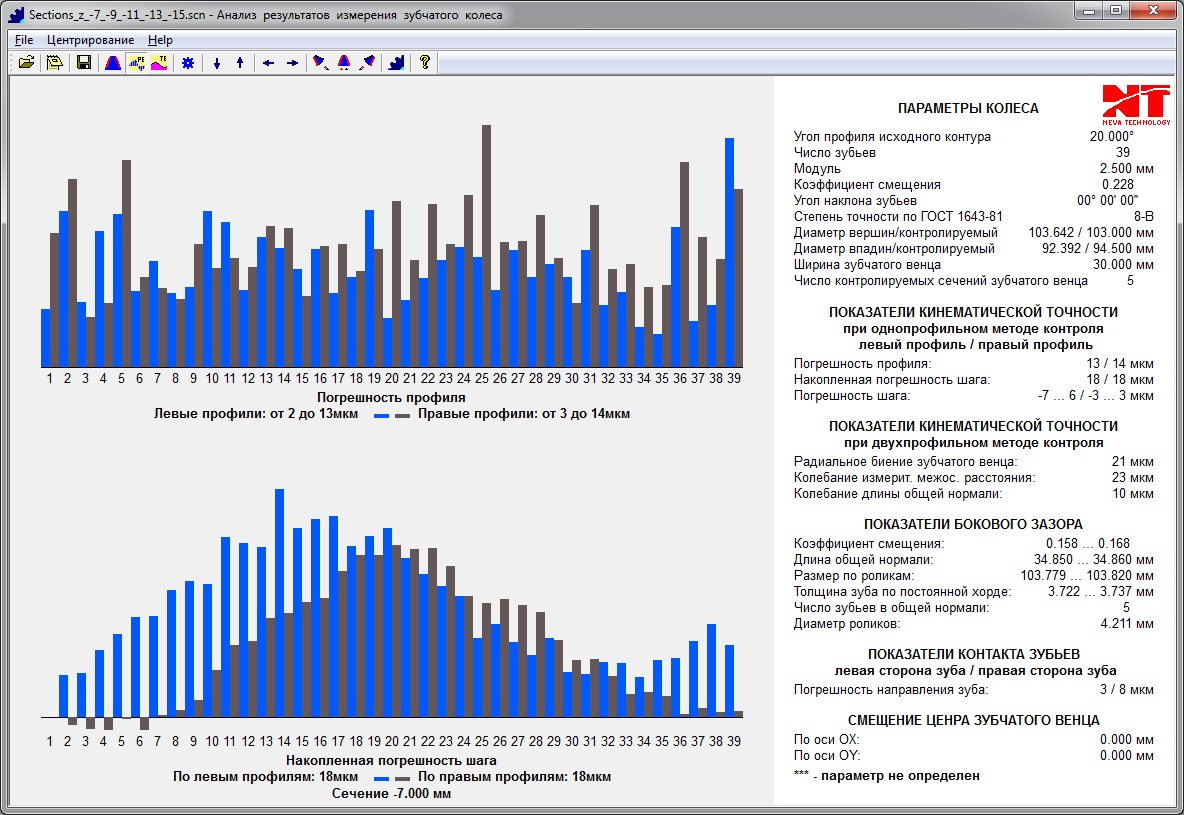Click the gear segment toolbar icon

[396, 63]
